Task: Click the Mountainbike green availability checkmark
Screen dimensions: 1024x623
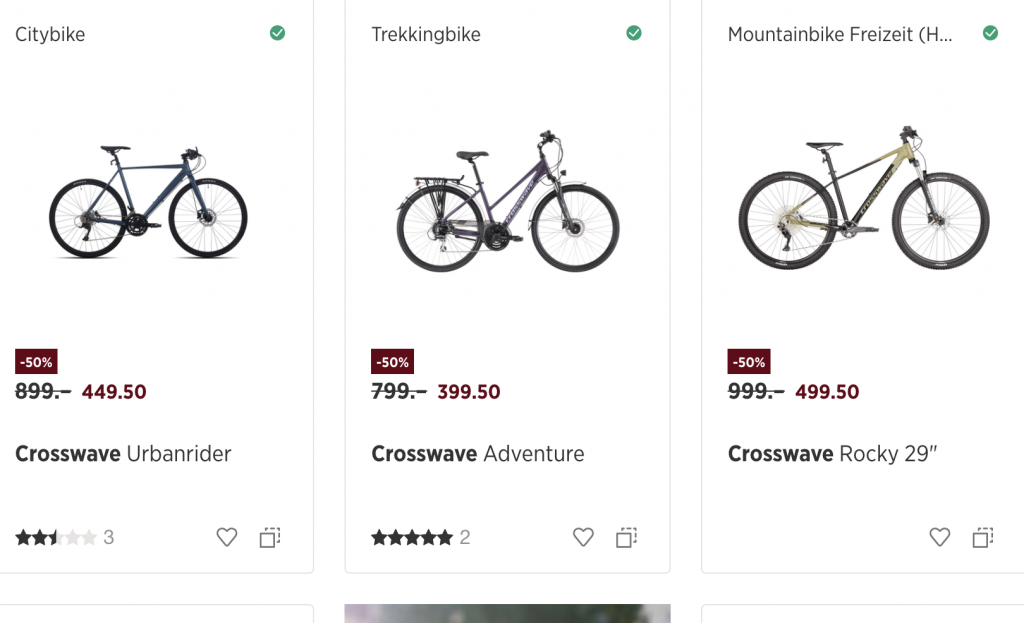Action: [x=990, y=33]
